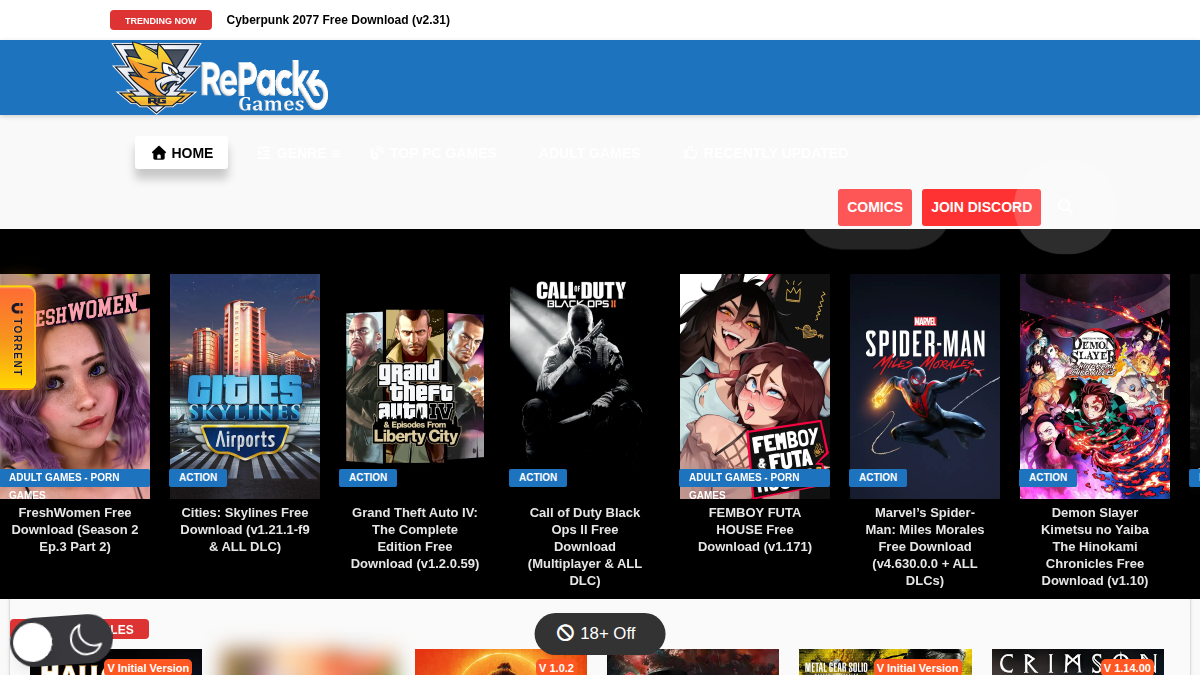Open Grand Theft Auto IV cover image

click(415, 386)
